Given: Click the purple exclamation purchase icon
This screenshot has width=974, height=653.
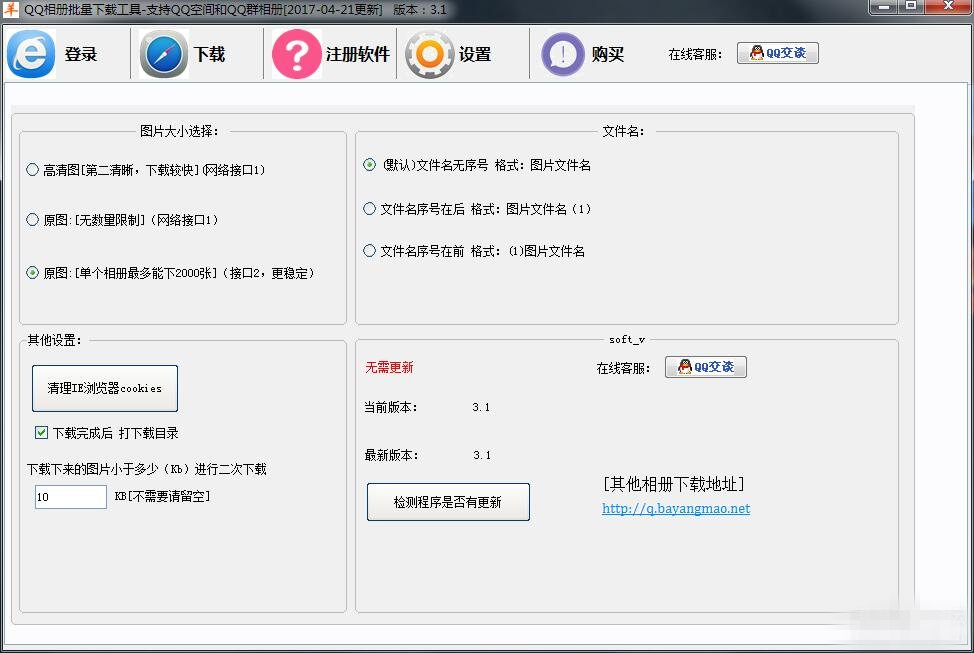Looking at the screenshot, I should tap(563, 54).
